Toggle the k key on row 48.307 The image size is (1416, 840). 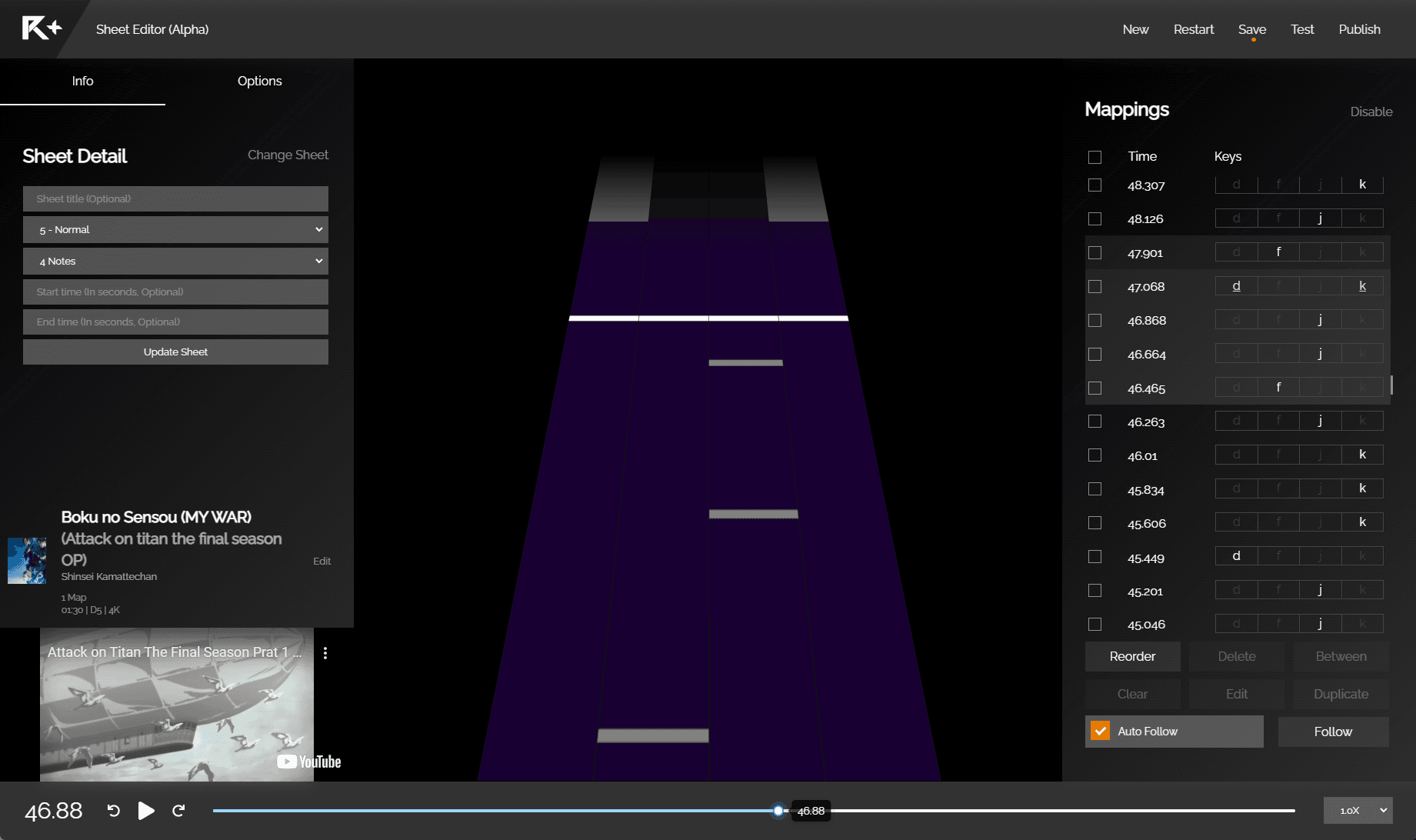pyautogui.click(x=1362, y=185)
